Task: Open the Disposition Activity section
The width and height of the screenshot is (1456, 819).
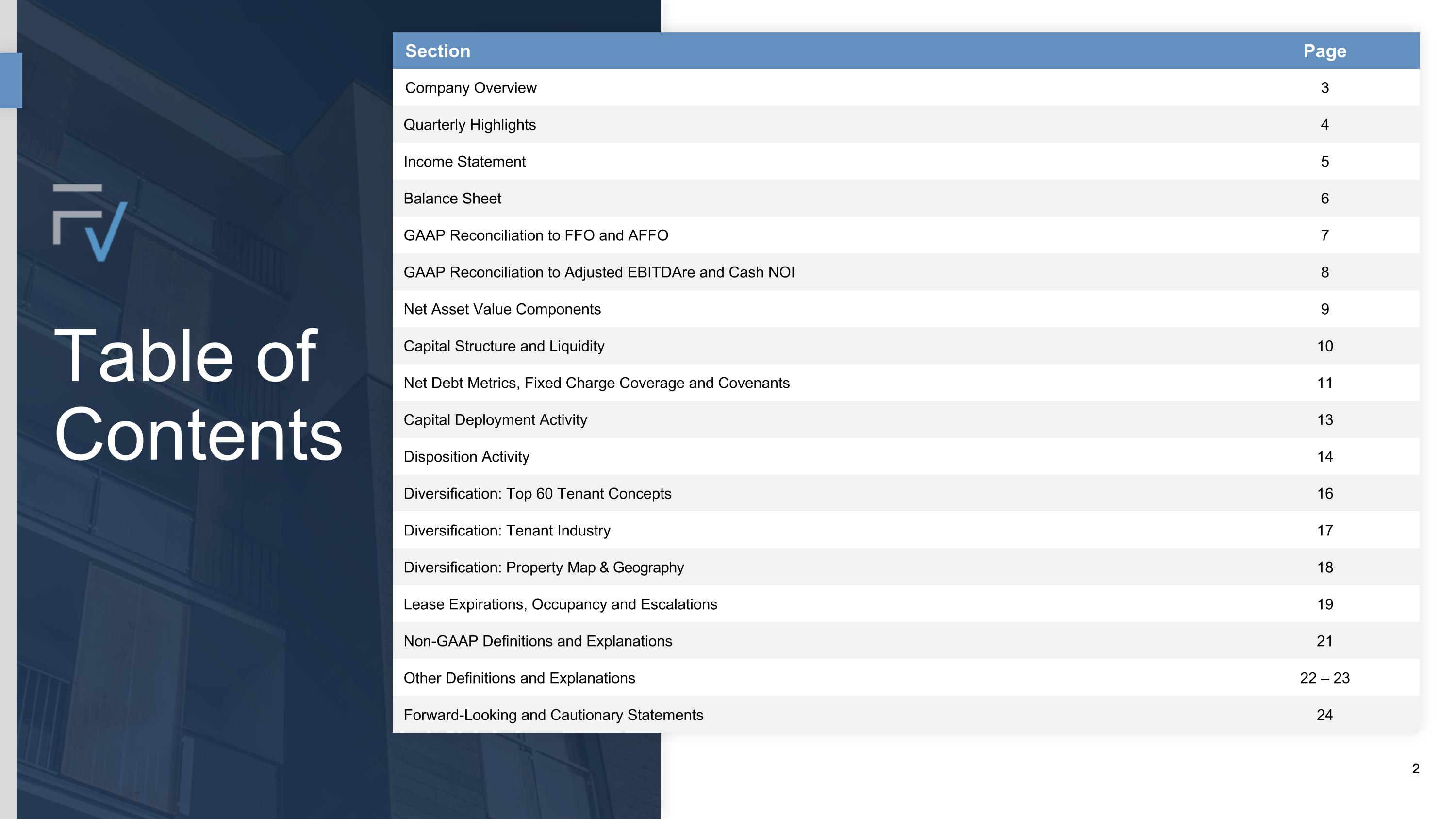Action: [466, 457]
